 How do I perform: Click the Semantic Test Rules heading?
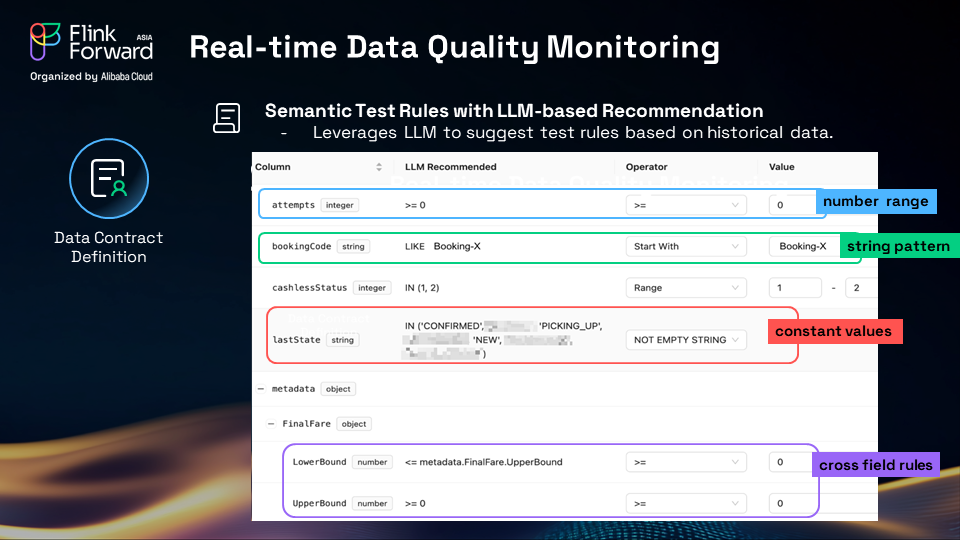tap(514, 111)
